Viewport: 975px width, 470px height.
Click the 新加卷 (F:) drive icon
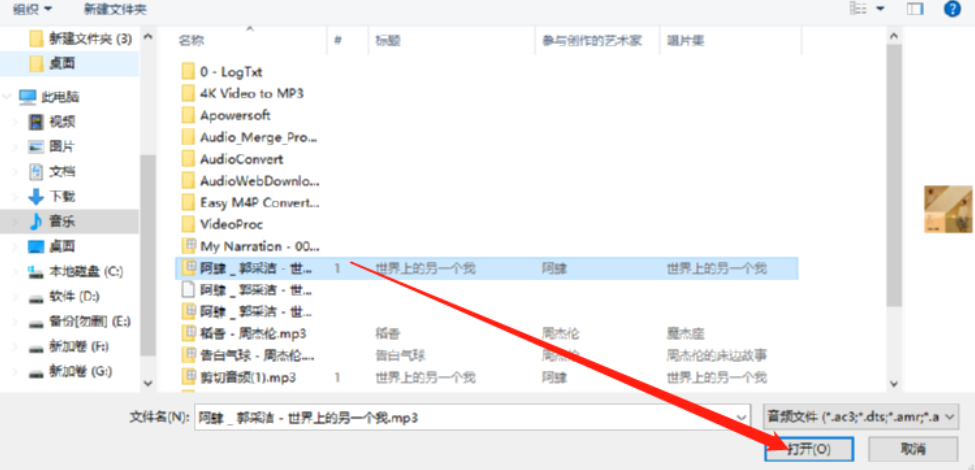[37, 348]
